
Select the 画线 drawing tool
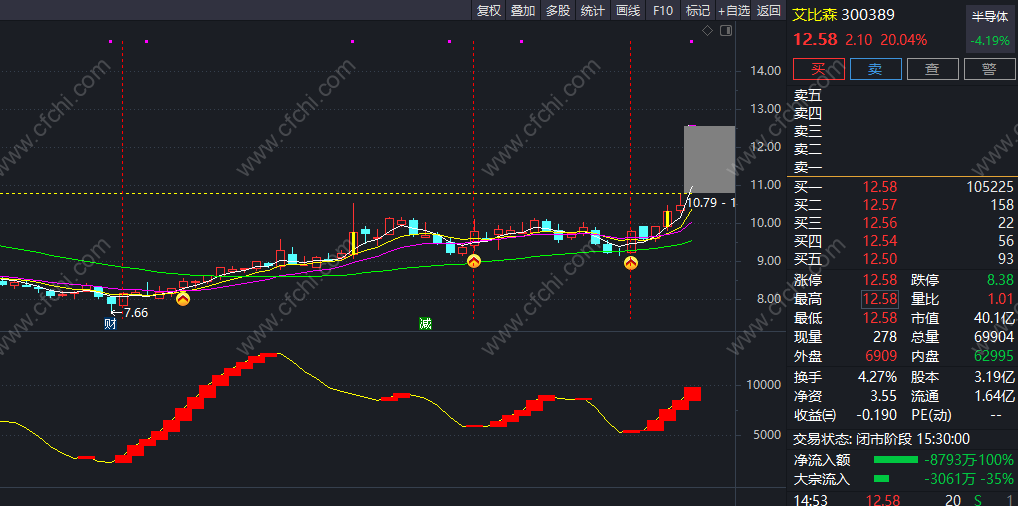coord(628,10)
